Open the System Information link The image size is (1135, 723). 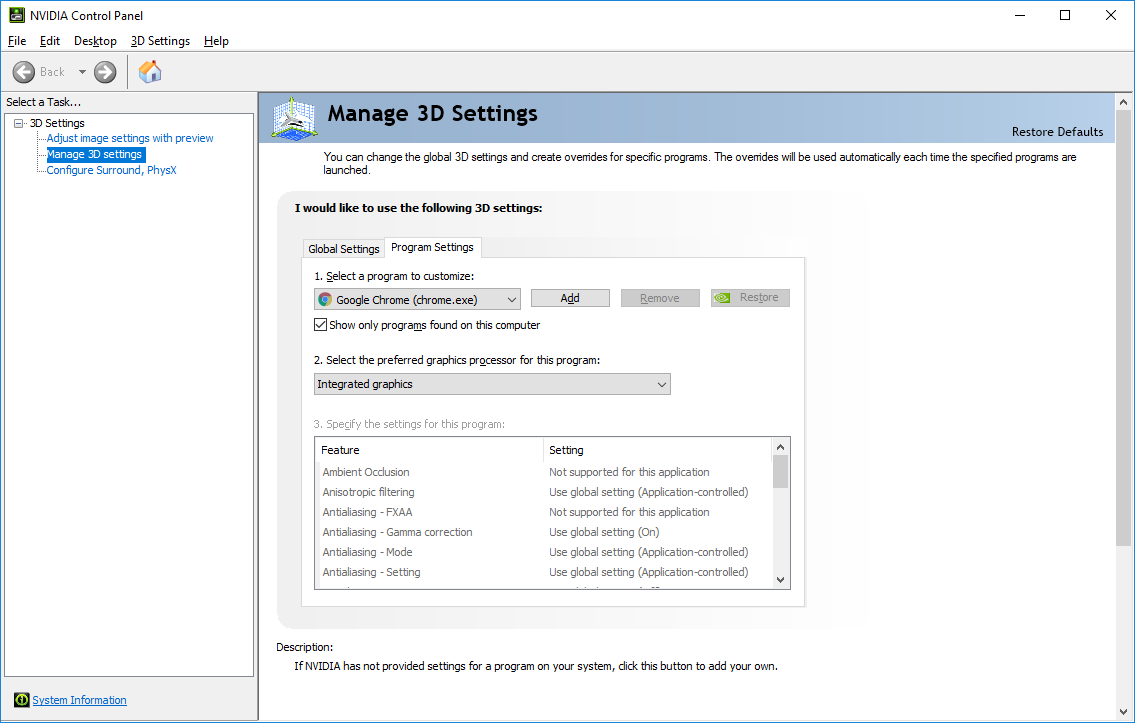click(x=80, y=700)
